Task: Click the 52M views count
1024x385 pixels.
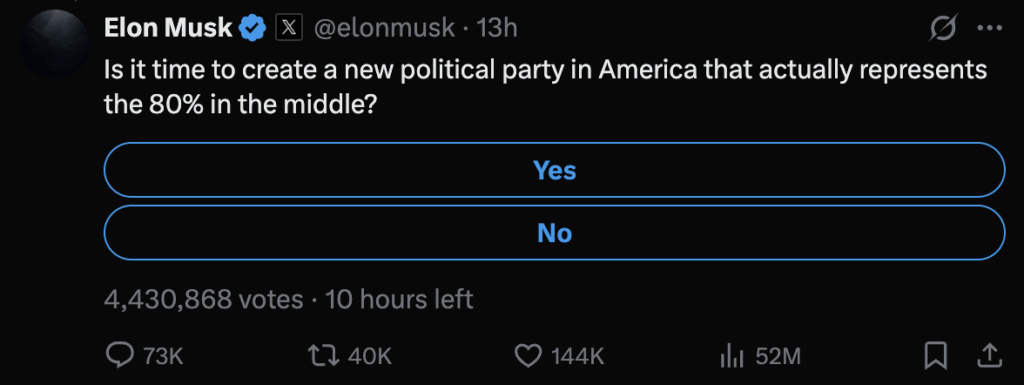Action: (778, 356)
